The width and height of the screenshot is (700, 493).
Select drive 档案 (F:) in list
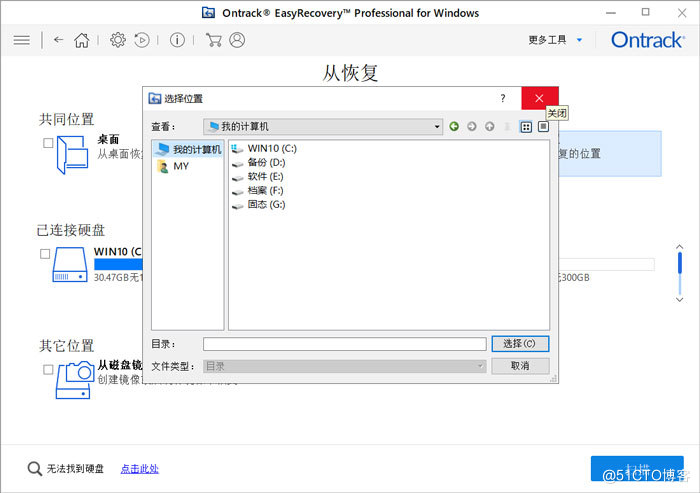(x=258, y=191)
